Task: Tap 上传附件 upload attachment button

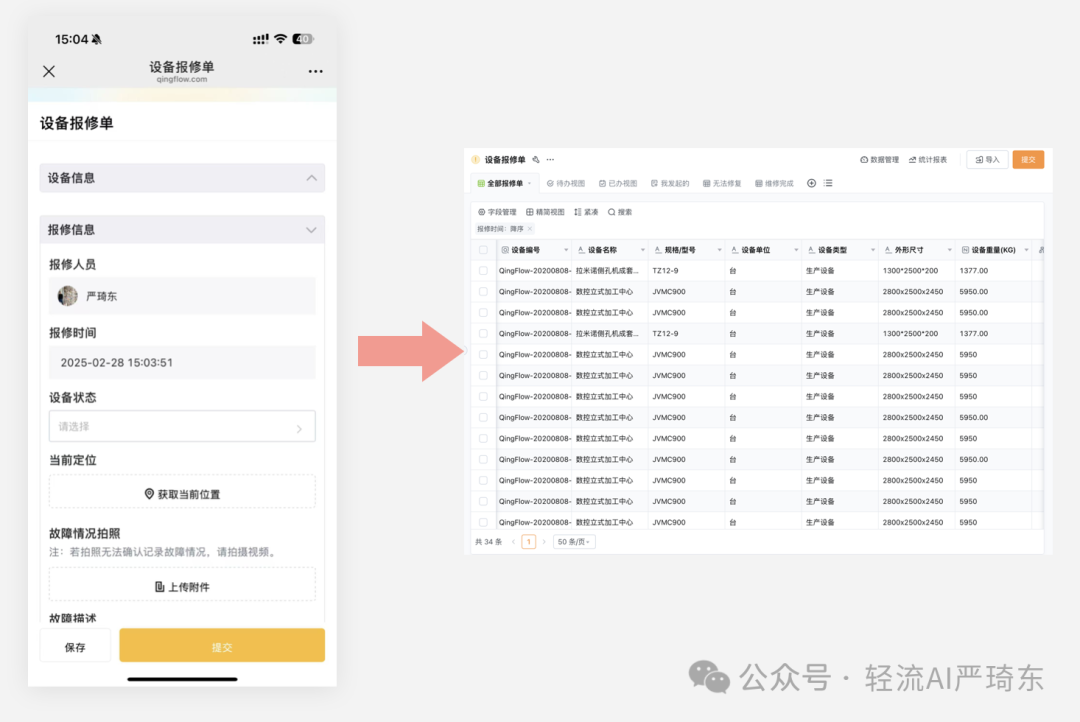Action: [x=182, y=585]
